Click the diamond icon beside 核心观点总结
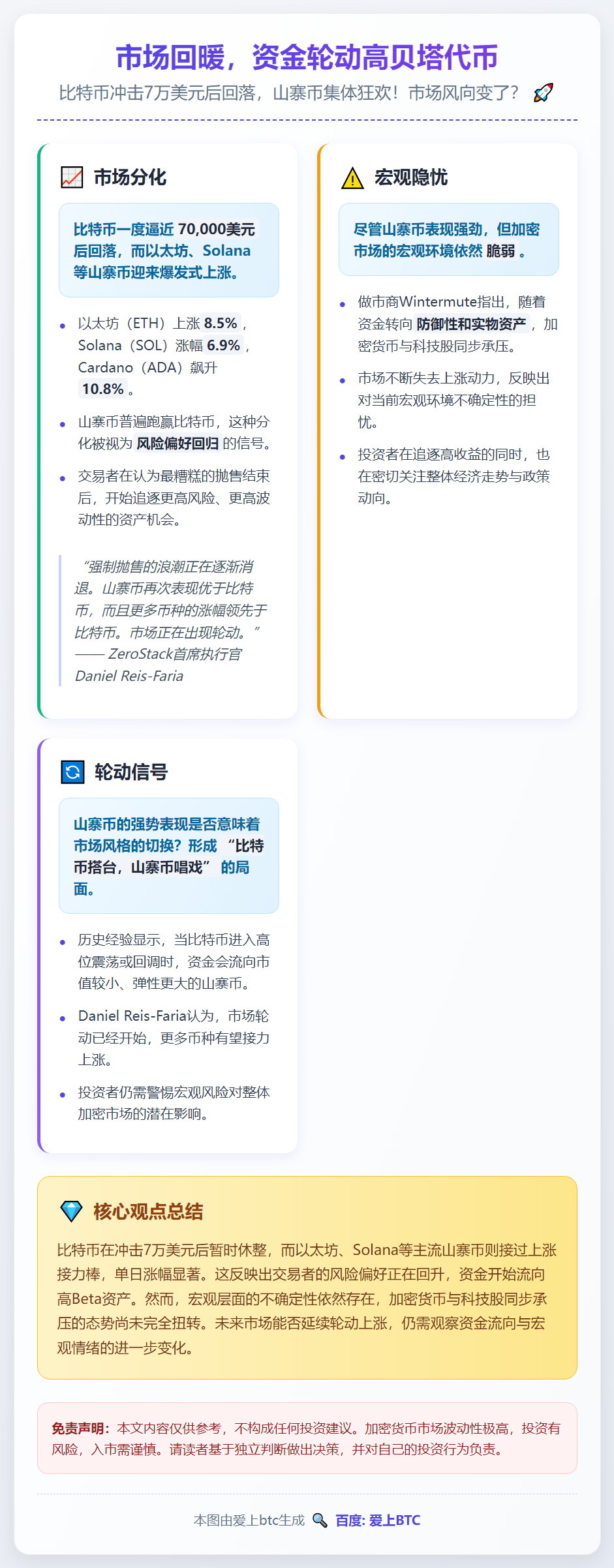The width and height of the screenshot is (614, 1568). [x=71, y=1211]
